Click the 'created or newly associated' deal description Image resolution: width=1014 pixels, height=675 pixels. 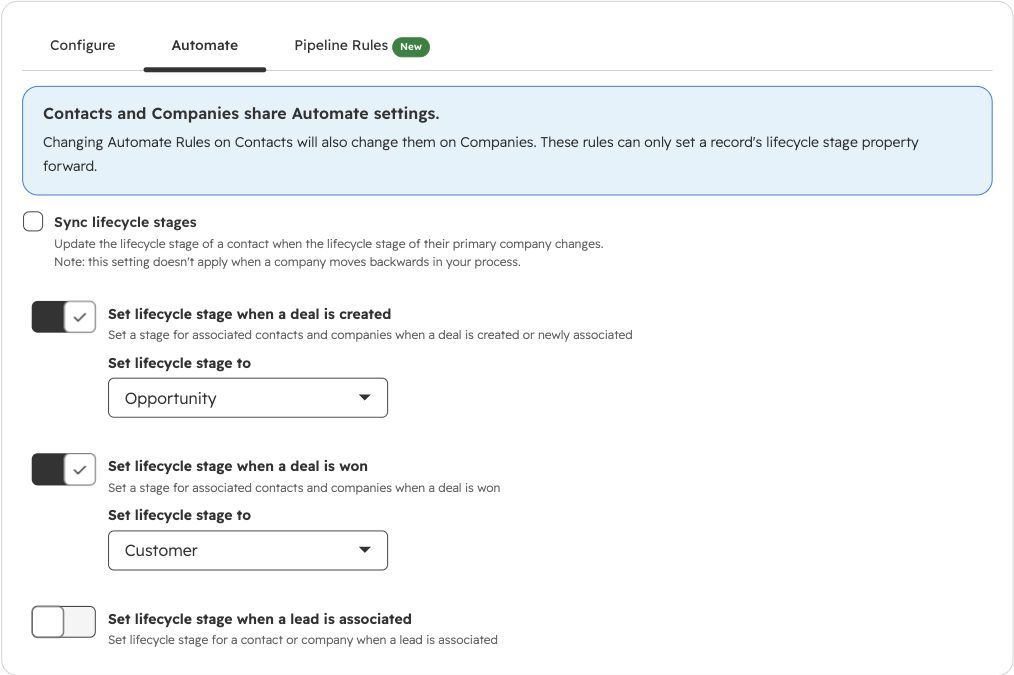(x=370, y=335)
